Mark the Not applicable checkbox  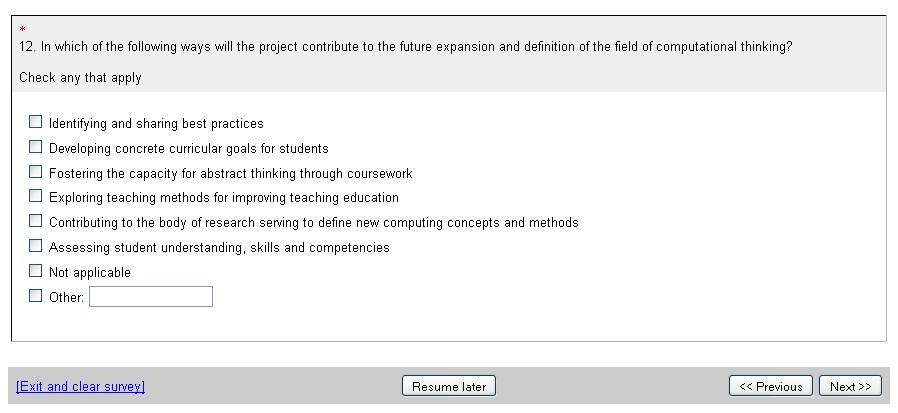click(36, 271)
